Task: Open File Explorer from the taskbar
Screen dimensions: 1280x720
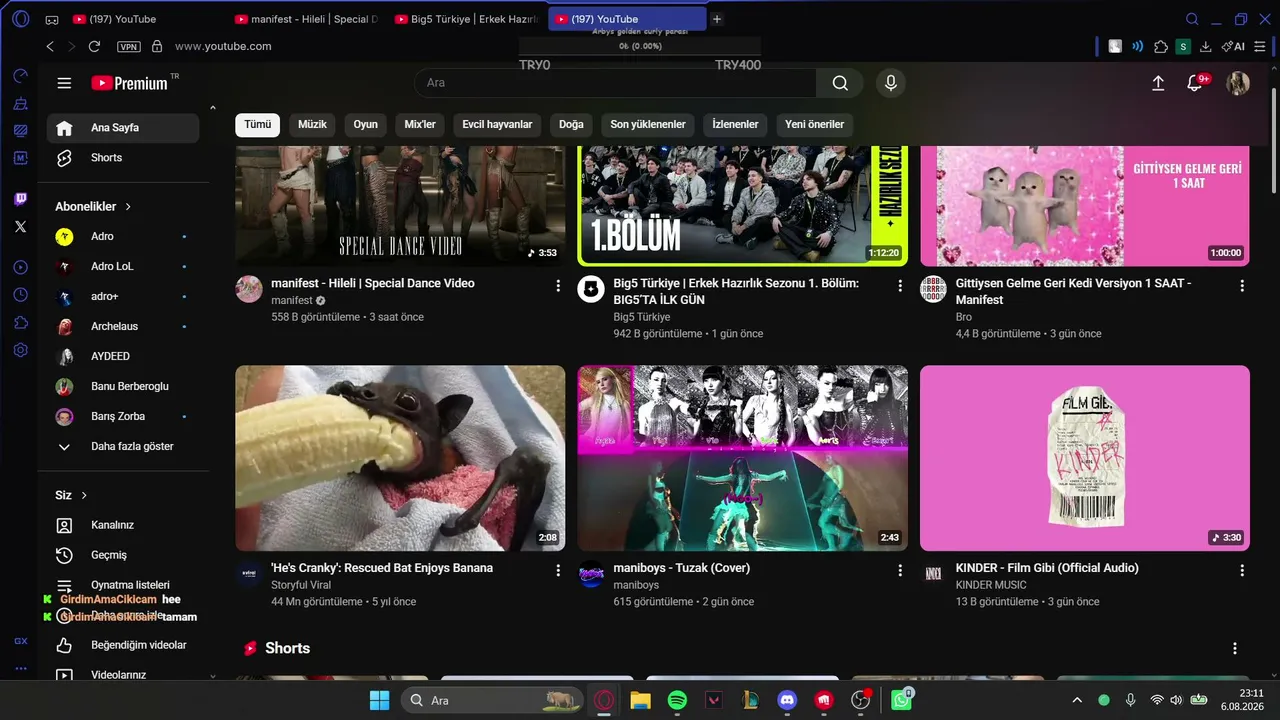Action: 640,700
